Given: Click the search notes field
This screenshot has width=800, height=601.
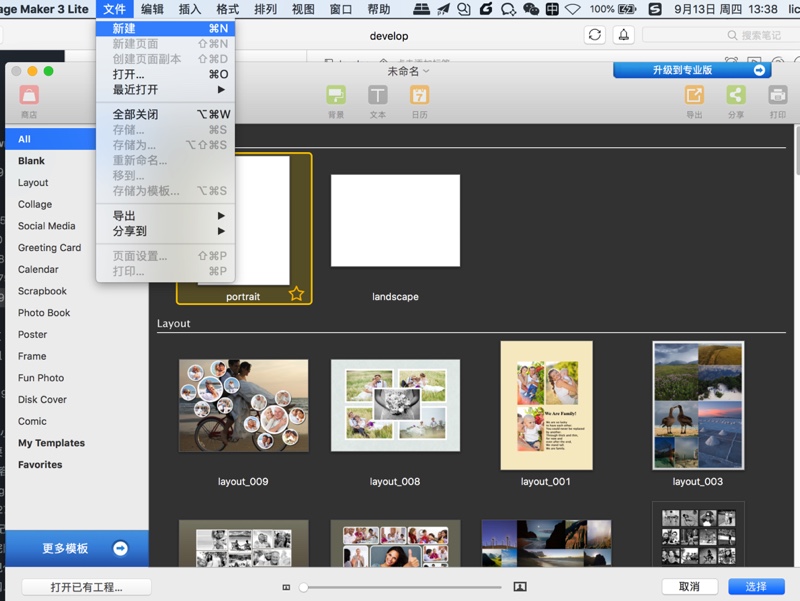Looking at the screenshot, I should [x=719, y=35].
